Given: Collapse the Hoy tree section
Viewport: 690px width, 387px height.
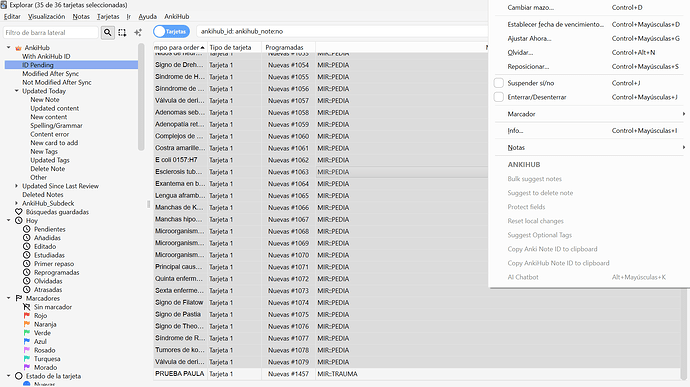Looking at the screenshot, I should (x=8, y=221).
